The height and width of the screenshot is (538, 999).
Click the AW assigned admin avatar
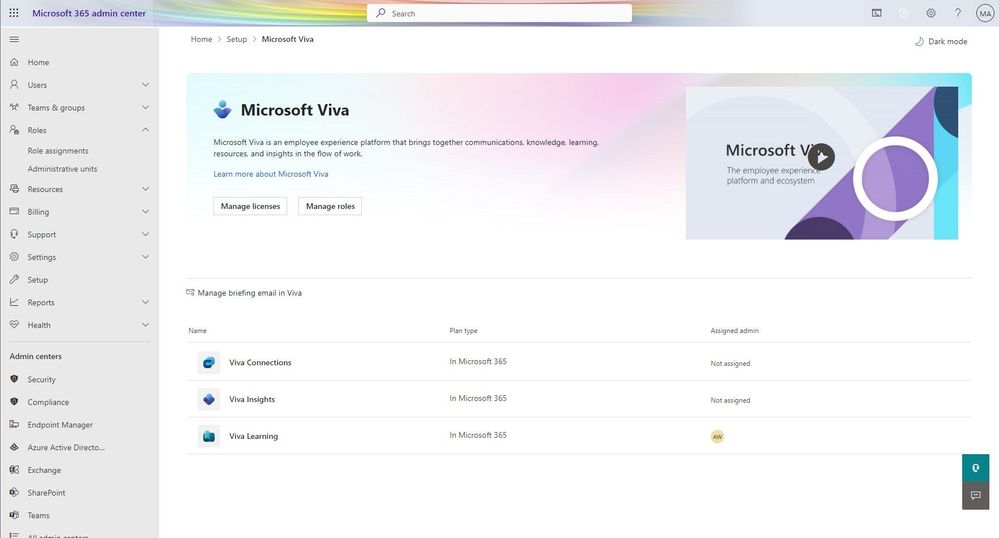click(x=717, y=437)
